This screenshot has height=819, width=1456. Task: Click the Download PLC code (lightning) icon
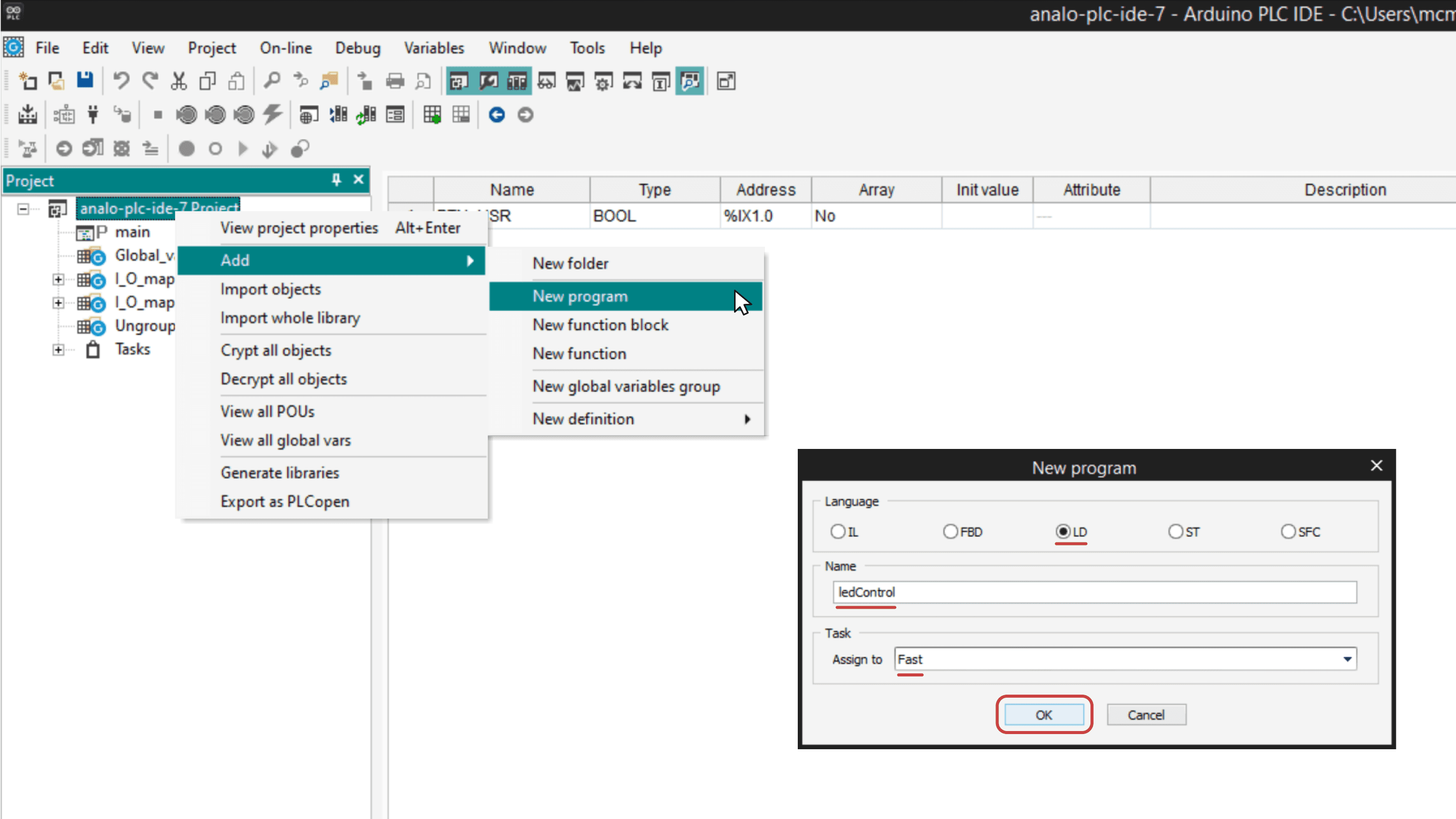click(x=272, y=114)
